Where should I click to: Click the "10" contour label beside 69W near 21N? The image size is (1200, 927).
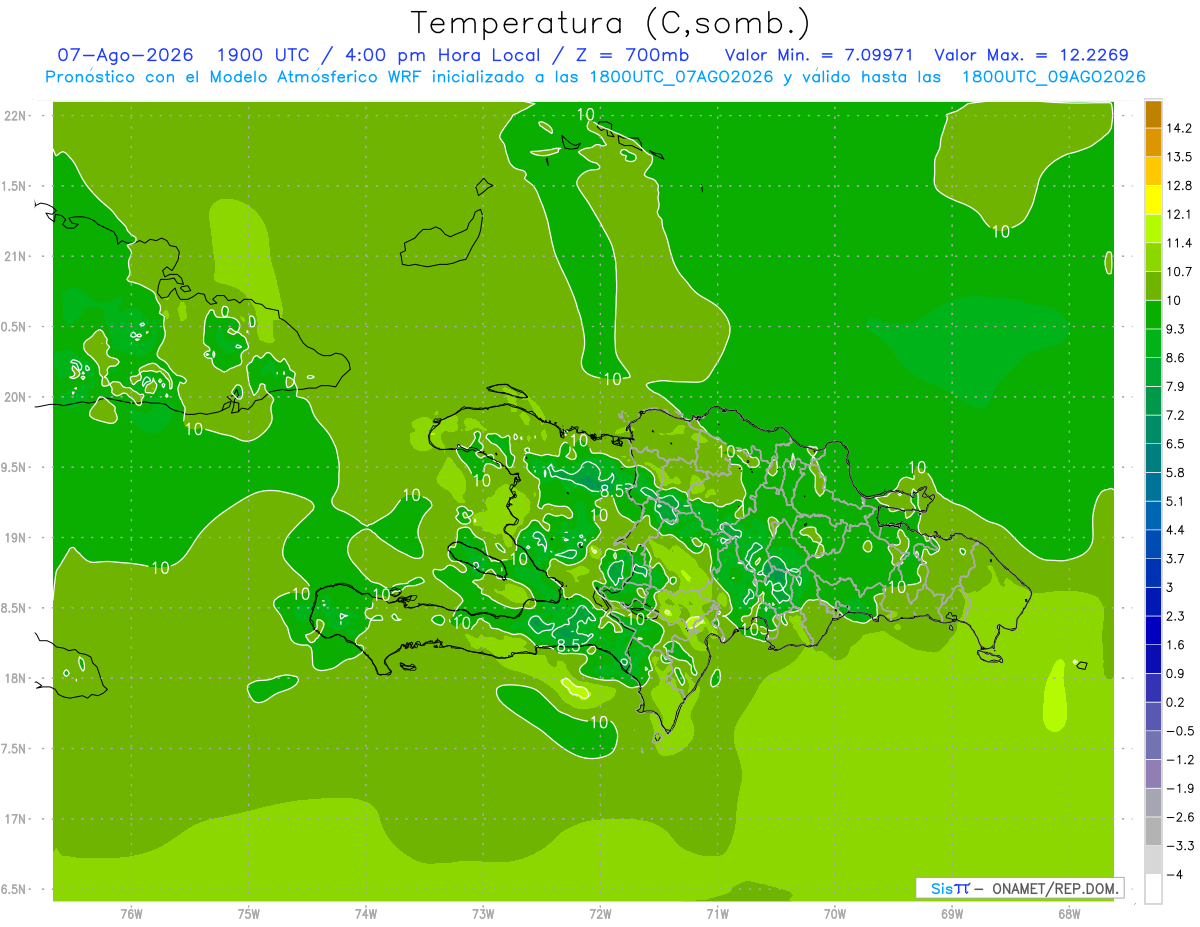[1000, 231]
